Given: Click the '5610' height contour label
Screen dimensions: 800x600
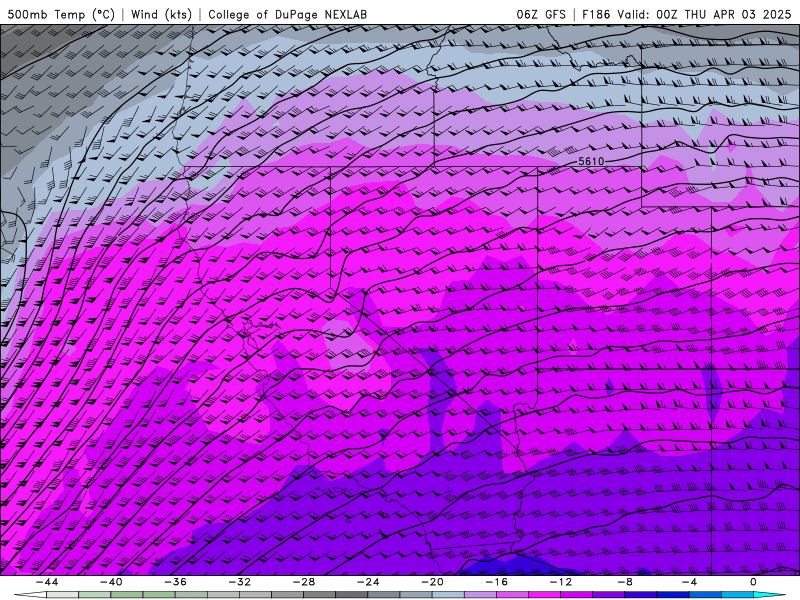Looking at the screenshot, I should [591, 161].
